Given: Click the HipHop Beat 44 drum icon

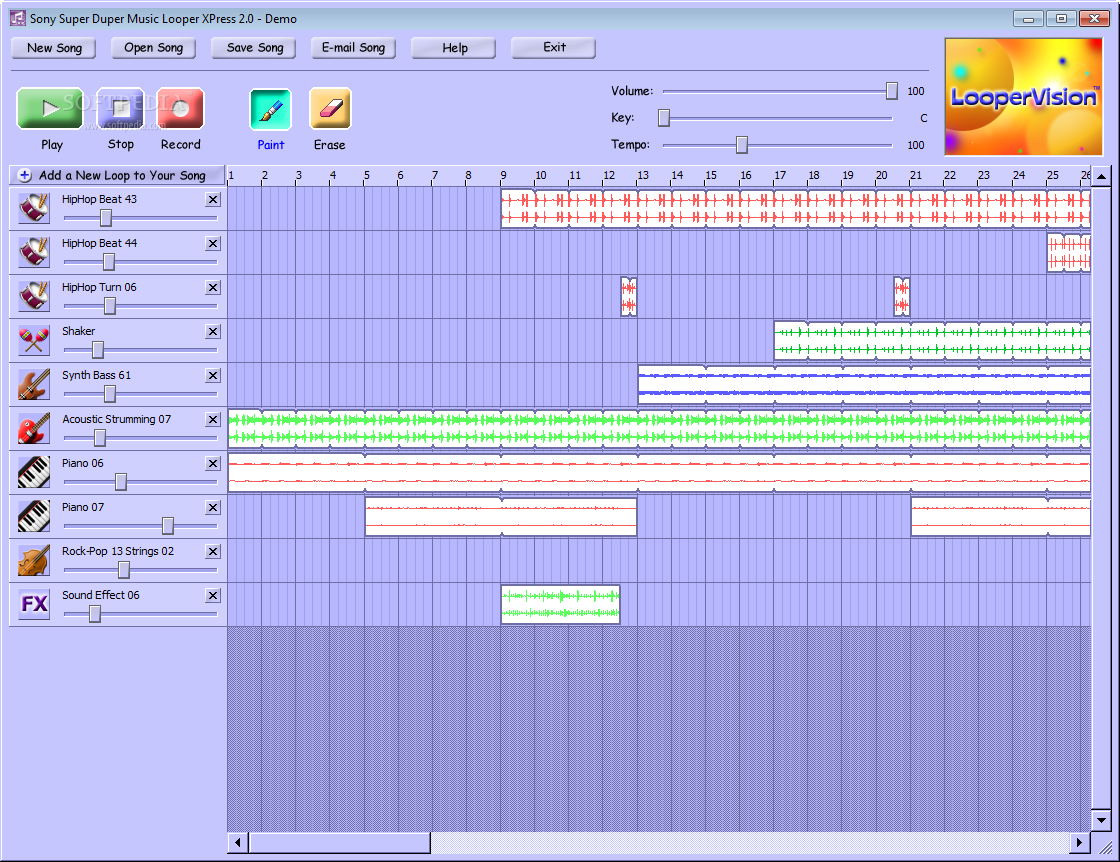Looking at the screenshot, I should click(34, 252).
